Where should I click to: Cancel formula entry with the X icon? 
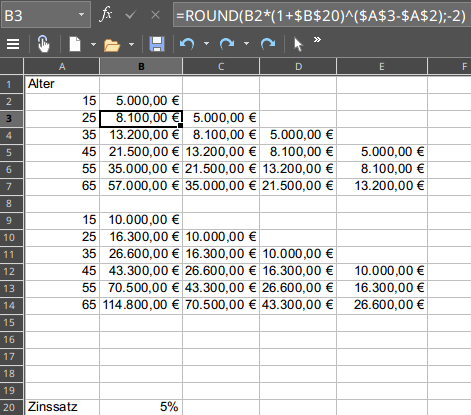coord(155,15)
